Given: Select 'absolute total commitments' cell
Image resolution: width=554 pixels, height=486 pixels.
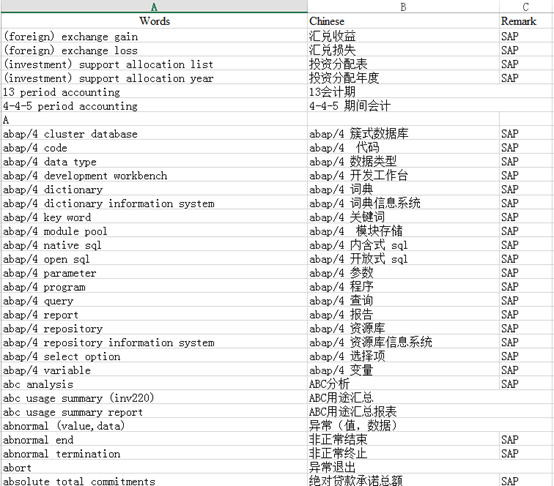Looking at the screenshot, I should pyautogui.click(x=154, y=480).
